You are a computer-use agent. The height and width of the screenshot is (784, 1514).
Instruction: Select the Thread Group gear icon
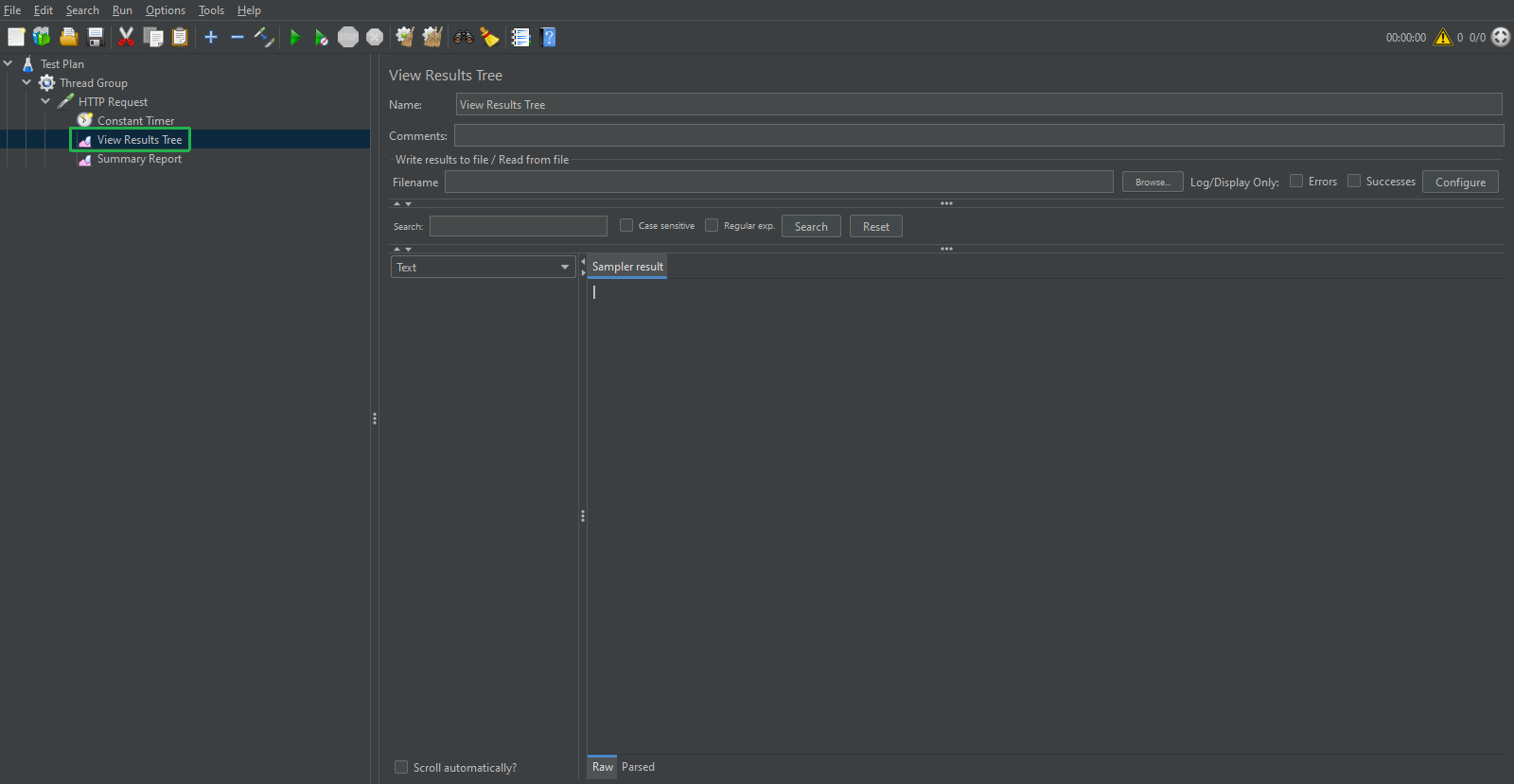pyautogui.click(x=46, y=83)
